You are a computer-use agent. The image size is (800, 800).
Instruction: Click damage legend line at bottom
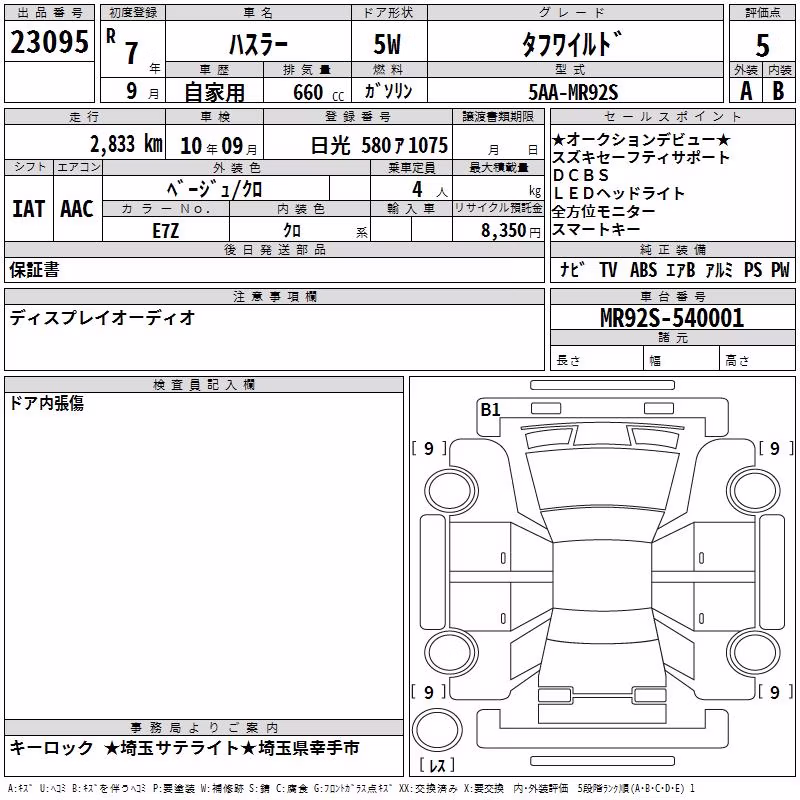coord(352,789)
